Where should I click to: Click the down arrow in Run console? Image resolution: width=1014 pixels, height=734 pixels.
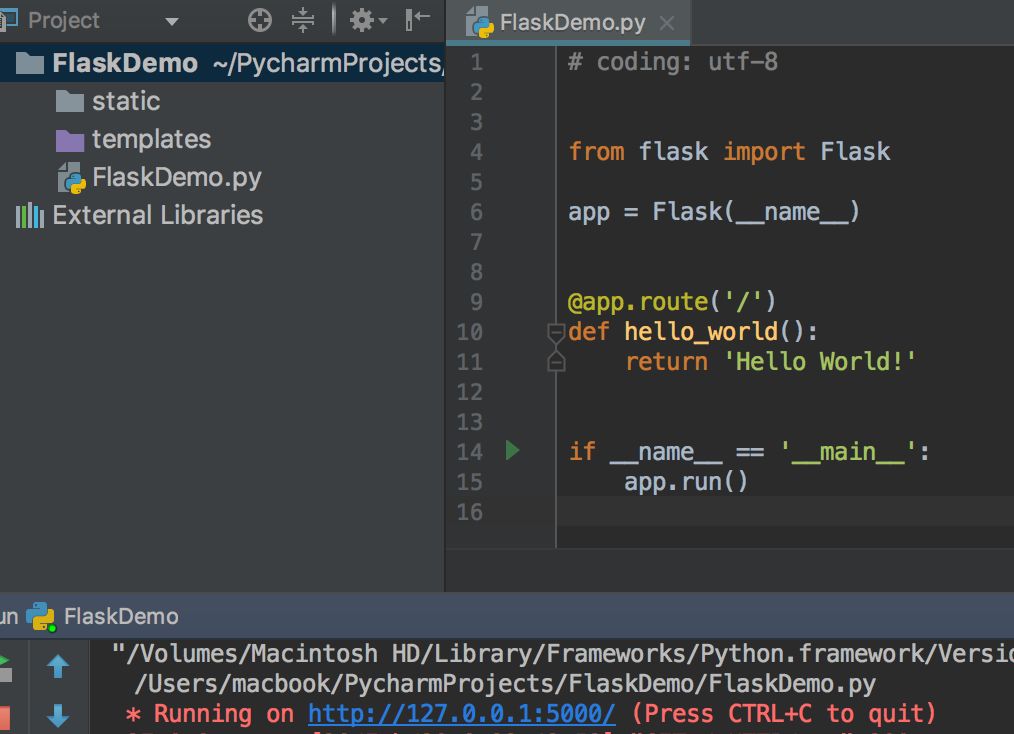(58, 715)
